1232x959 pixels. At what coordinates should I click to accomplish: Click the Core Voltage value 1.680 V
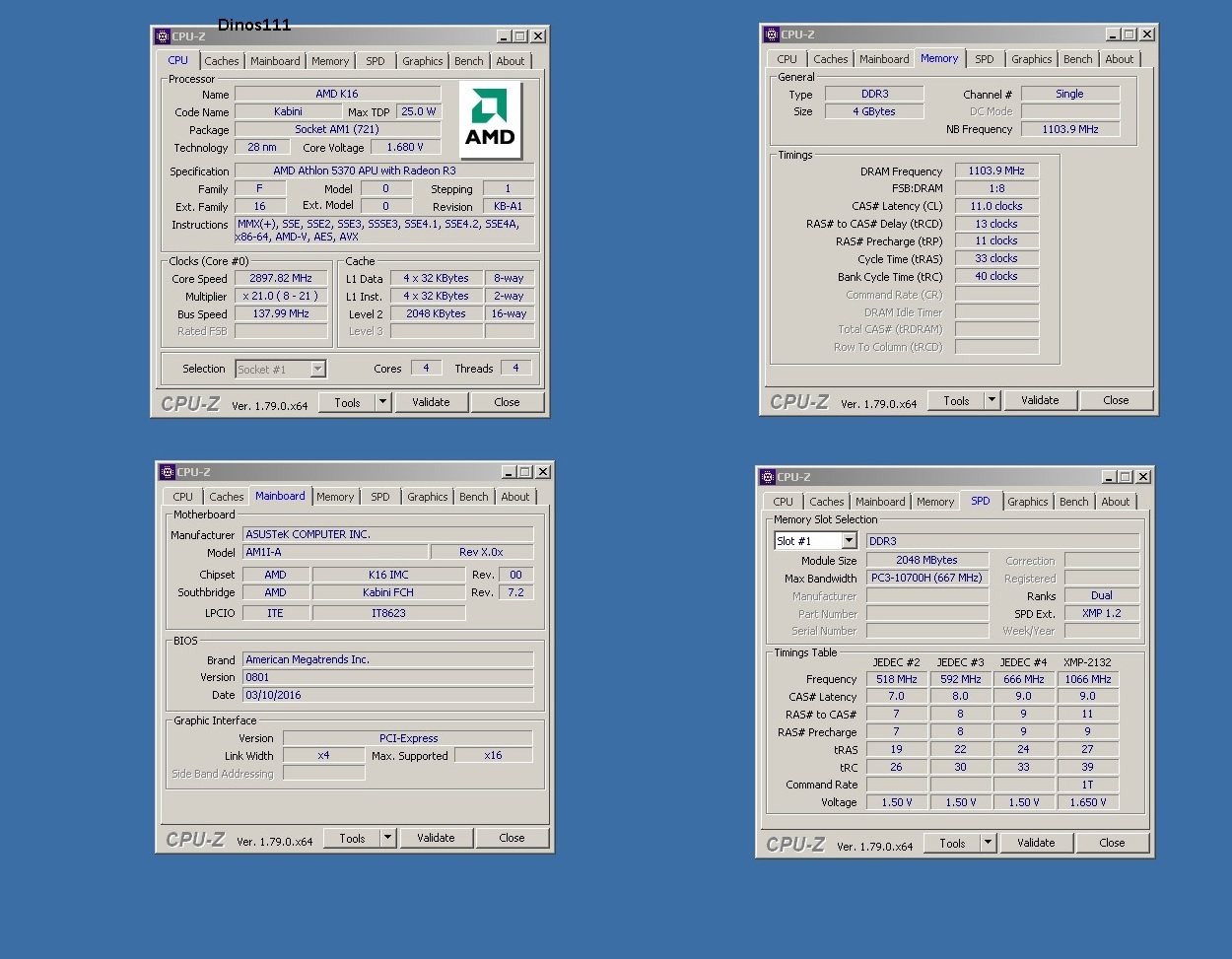[404, 147]
